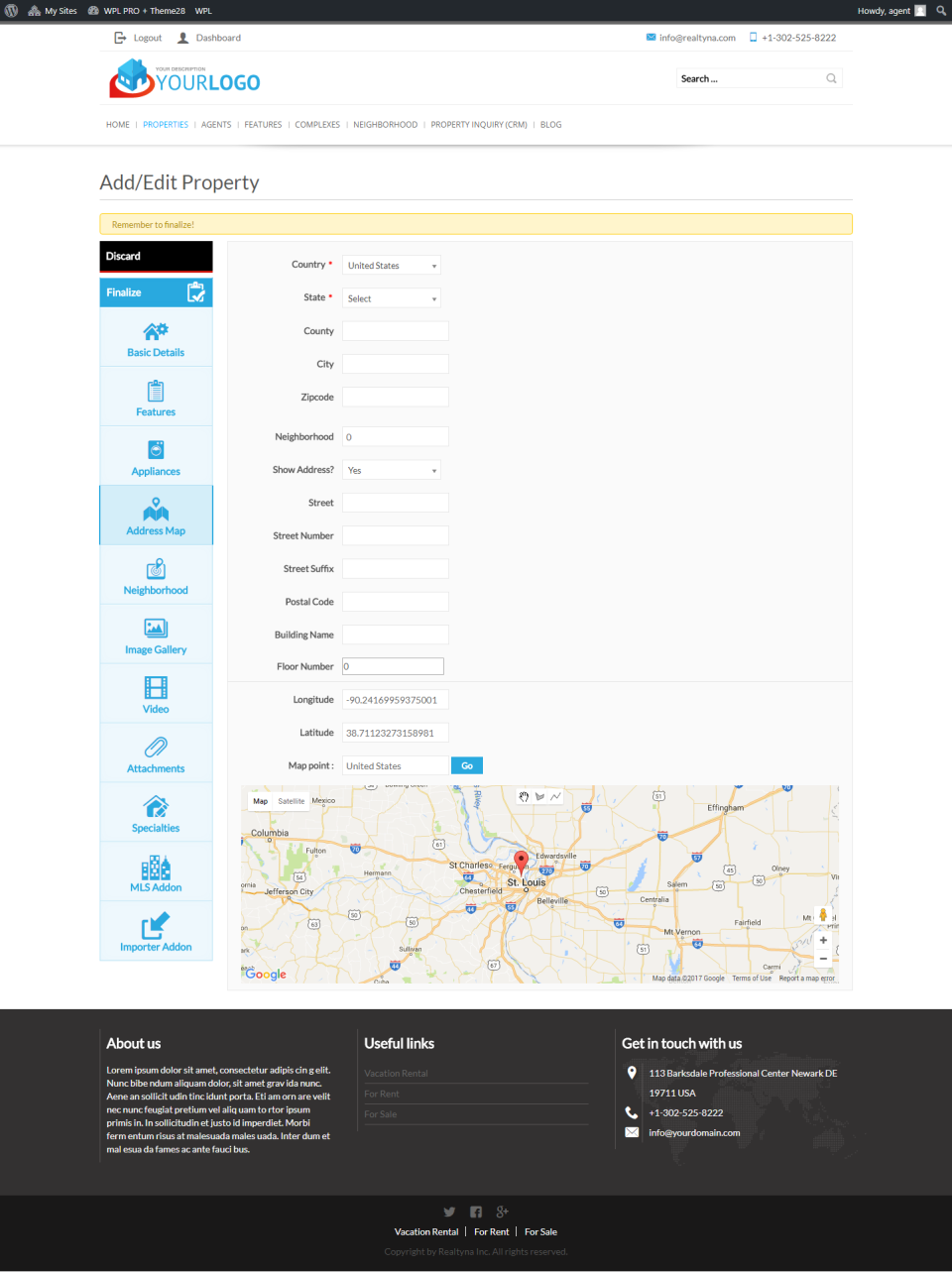952x1272 pixels.
Task: Open the Neighborhood section in sidebar
Action: (156, 575)
